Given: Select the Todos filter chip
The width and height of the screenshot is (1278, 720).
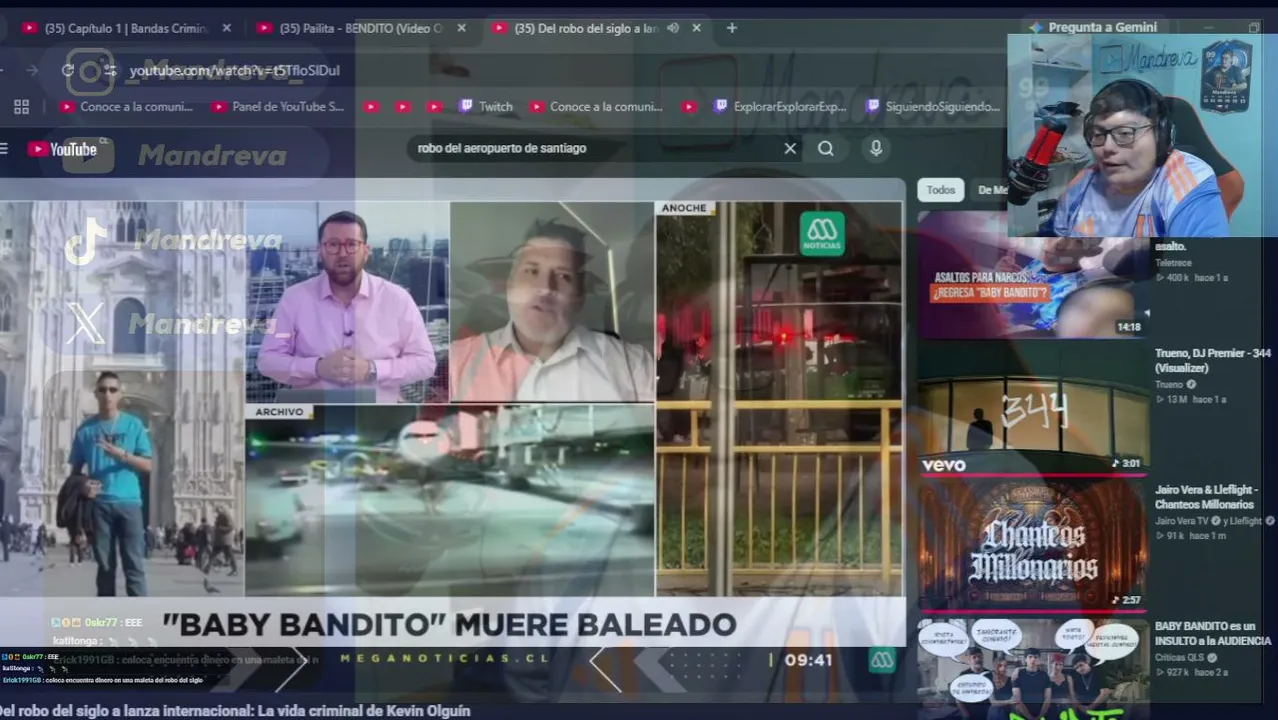Looking at the screenshot, I should click(940, 190).
